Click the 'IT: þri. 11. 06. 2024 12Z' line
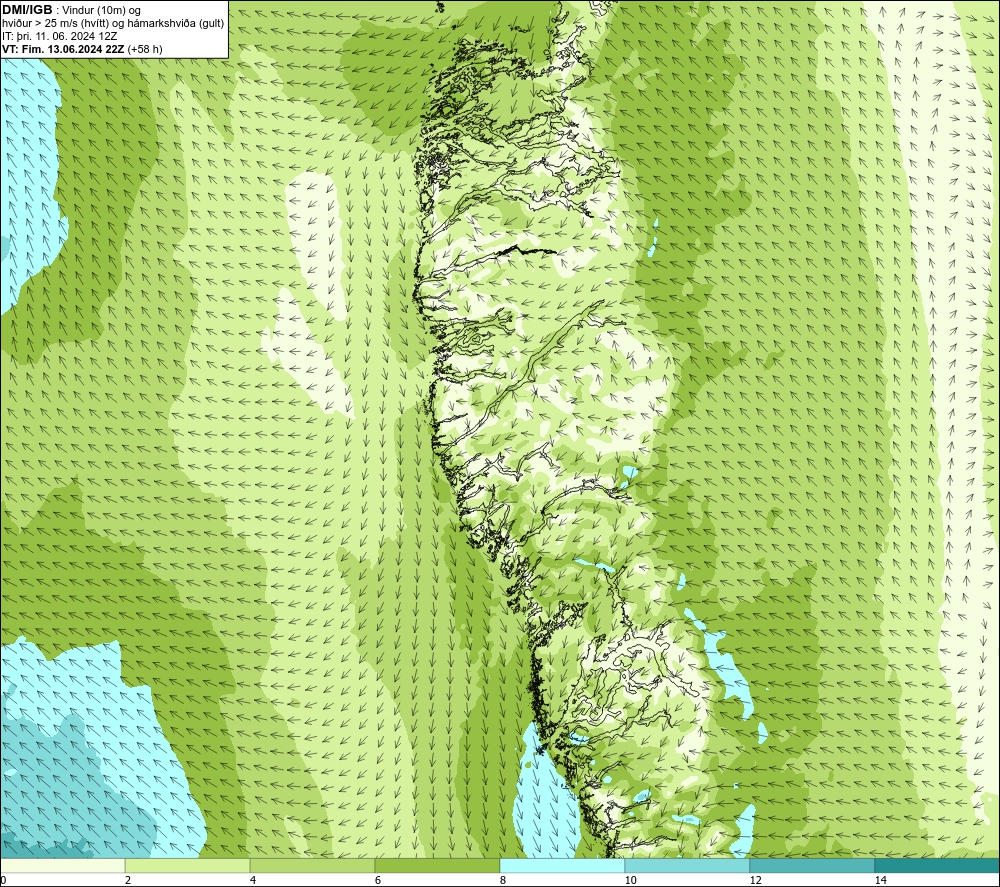This screenshot has height=887, width=1000. pos(59,36)
